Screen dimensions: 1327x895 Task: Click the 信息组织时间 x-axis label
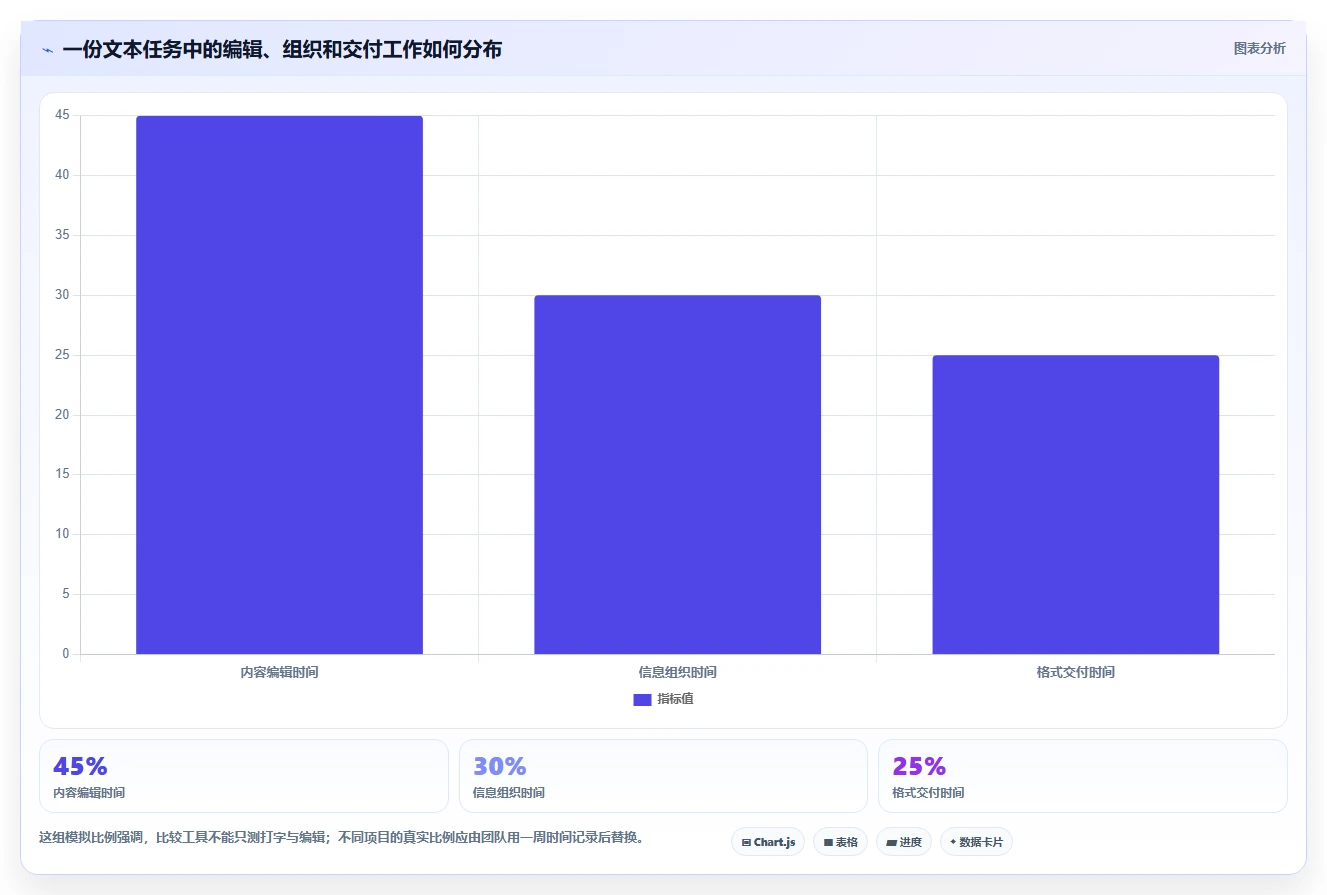pos(677,673)
